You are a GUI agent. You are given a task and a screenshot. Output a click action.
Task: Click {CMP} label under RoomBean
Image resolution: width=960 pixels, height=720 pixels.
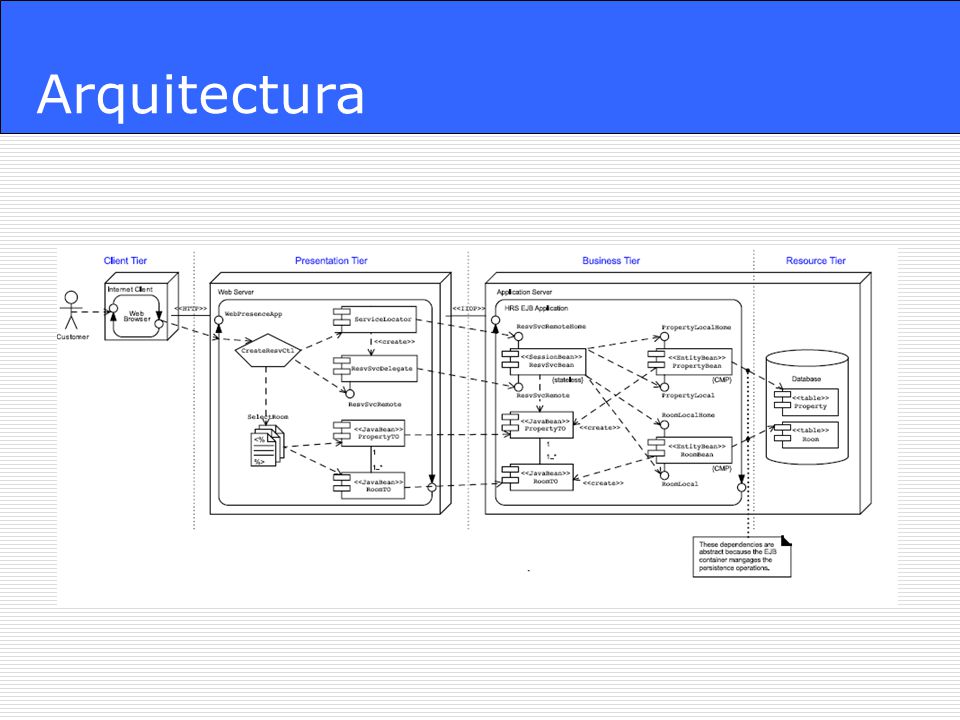722,468
